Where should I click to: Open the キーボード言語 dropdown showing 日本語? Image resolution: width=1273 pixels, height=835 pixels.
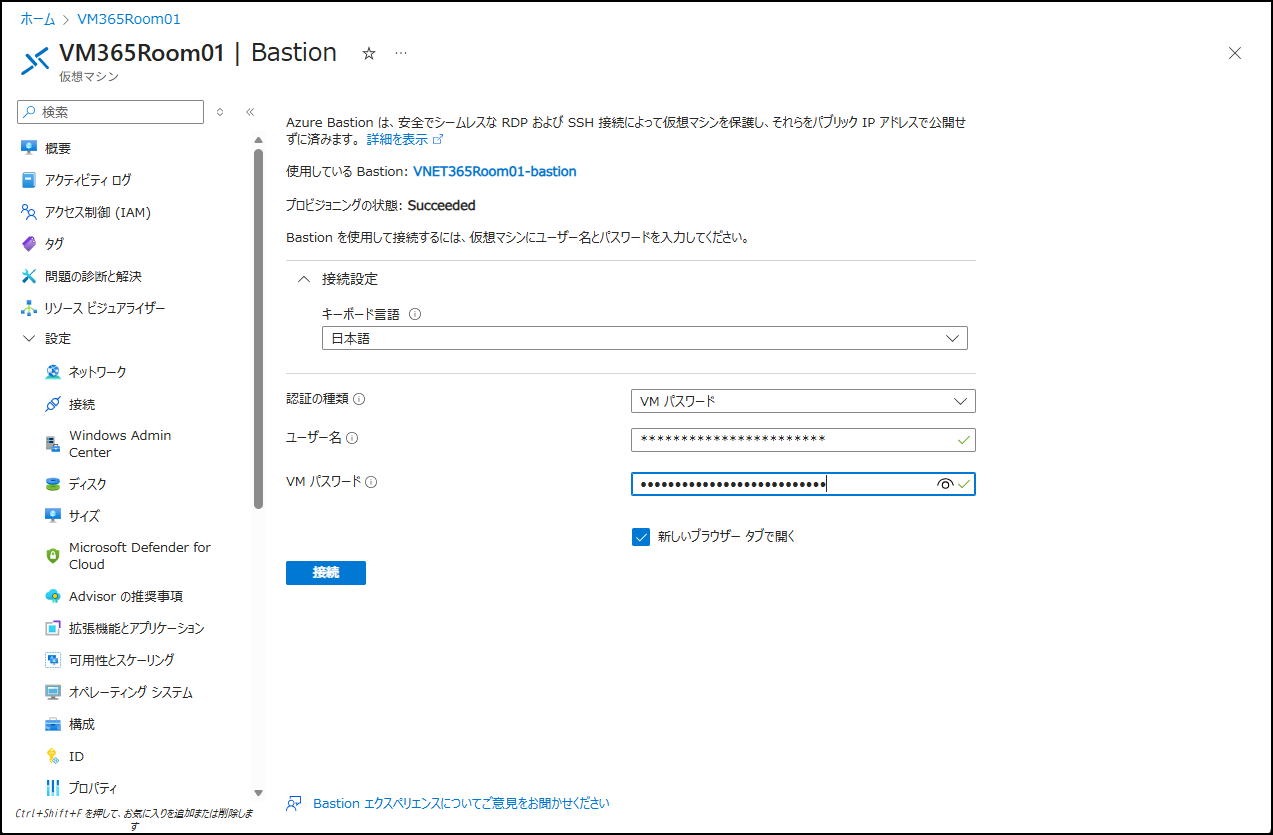pos(644,339)
